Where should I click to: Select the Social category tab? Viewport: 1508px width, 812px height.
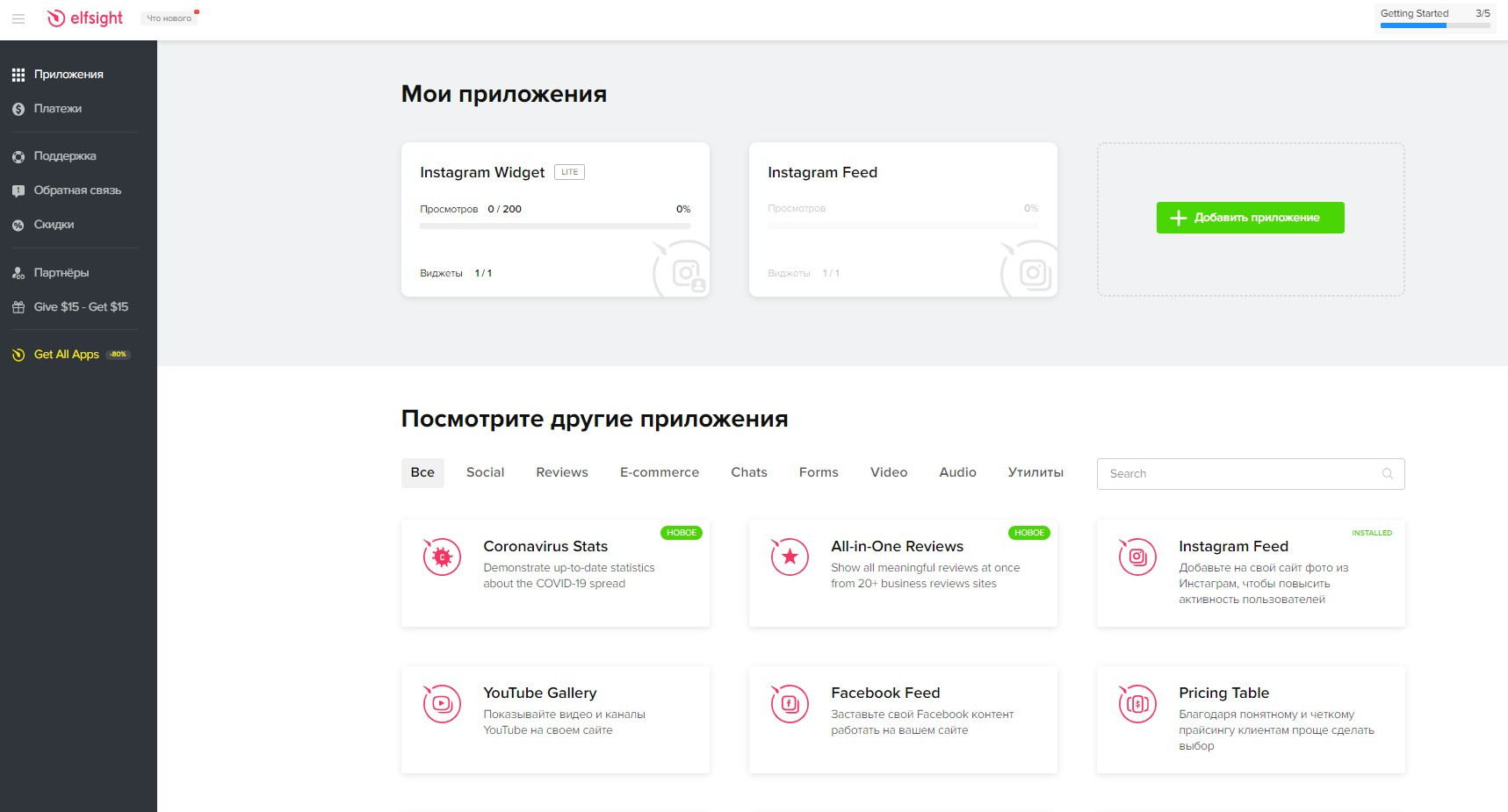[485, 472]
